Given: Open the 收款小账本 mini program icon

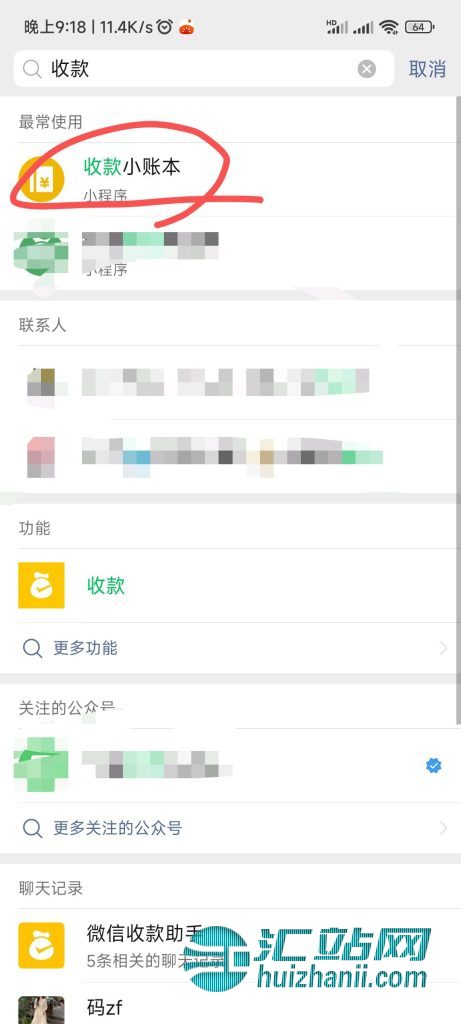Looking at the screenshot, I should (x=41, y=180).
